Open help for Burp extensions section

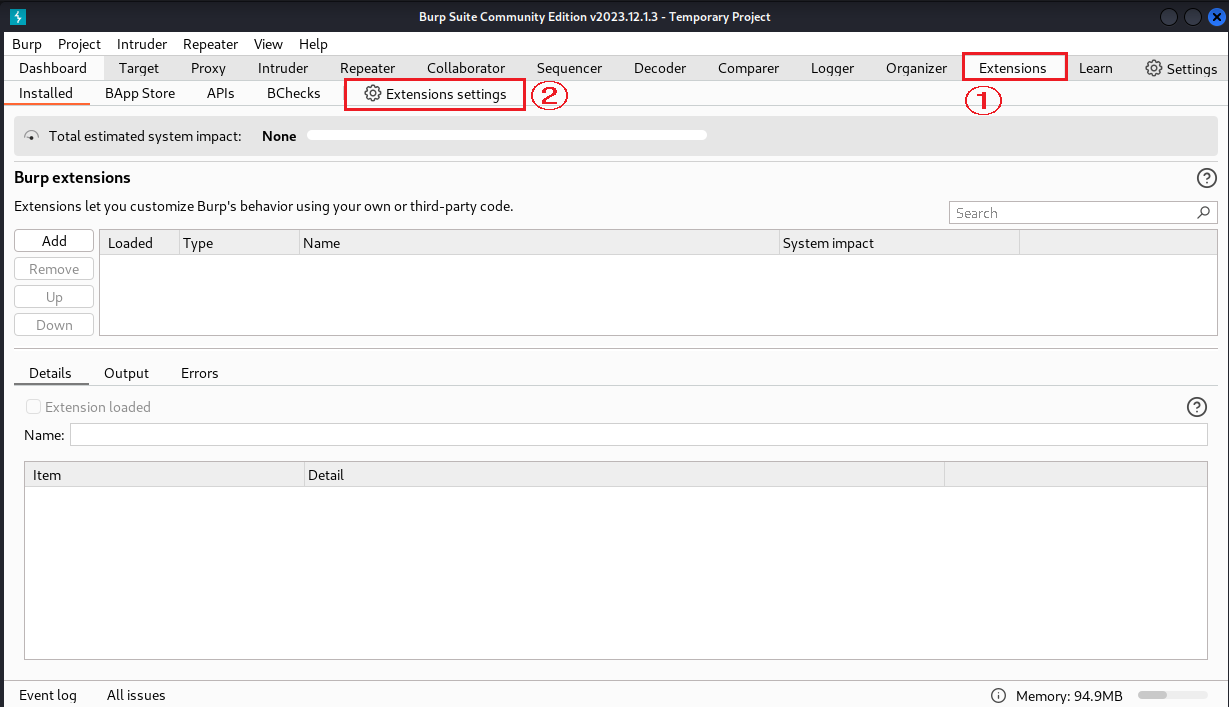pyautogui.click(x=1207, y=178)
